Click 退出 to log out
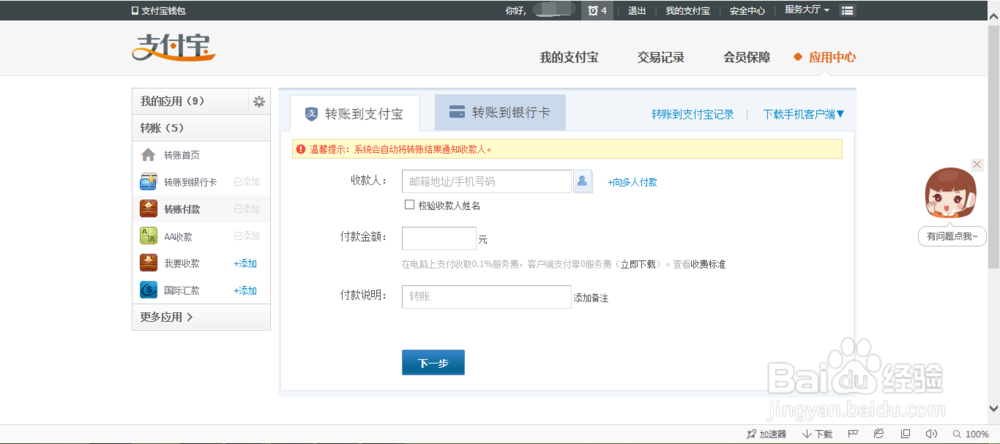This screenshot has height=444, width=1000. [636, 11]
